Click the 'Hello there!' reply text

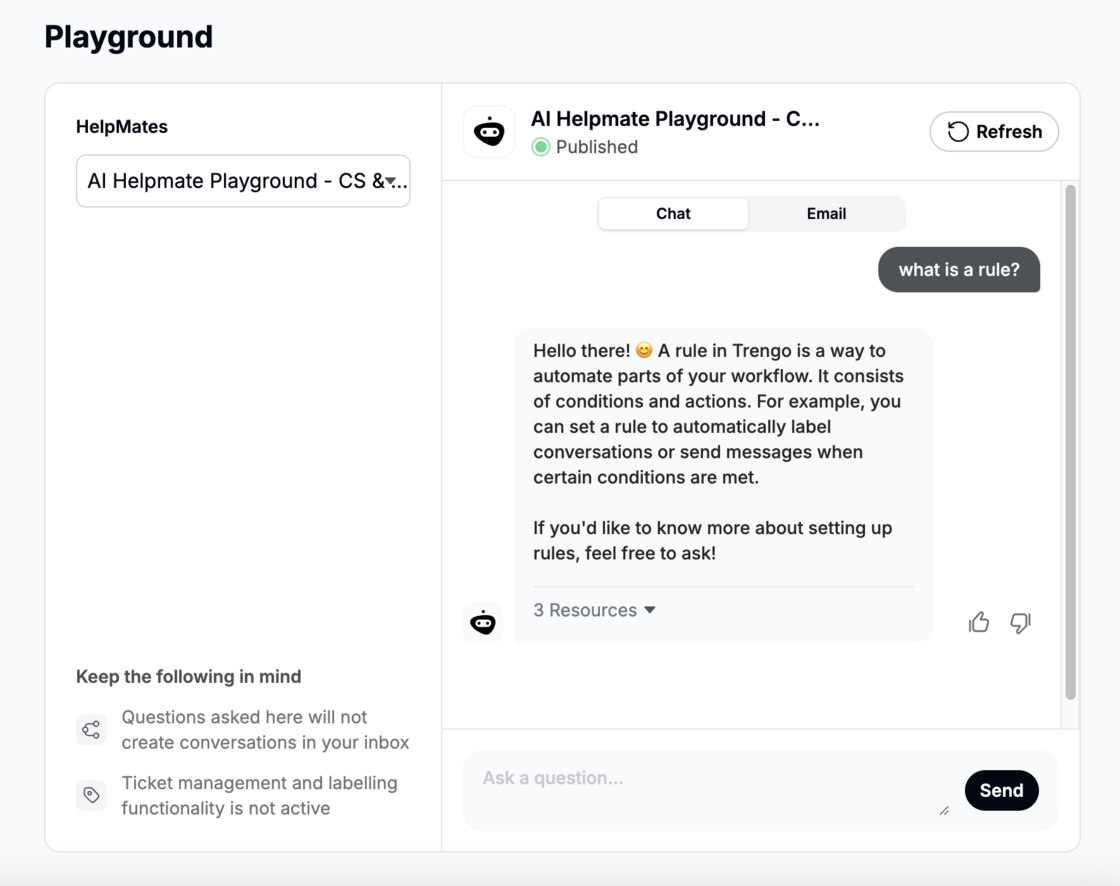718,414
